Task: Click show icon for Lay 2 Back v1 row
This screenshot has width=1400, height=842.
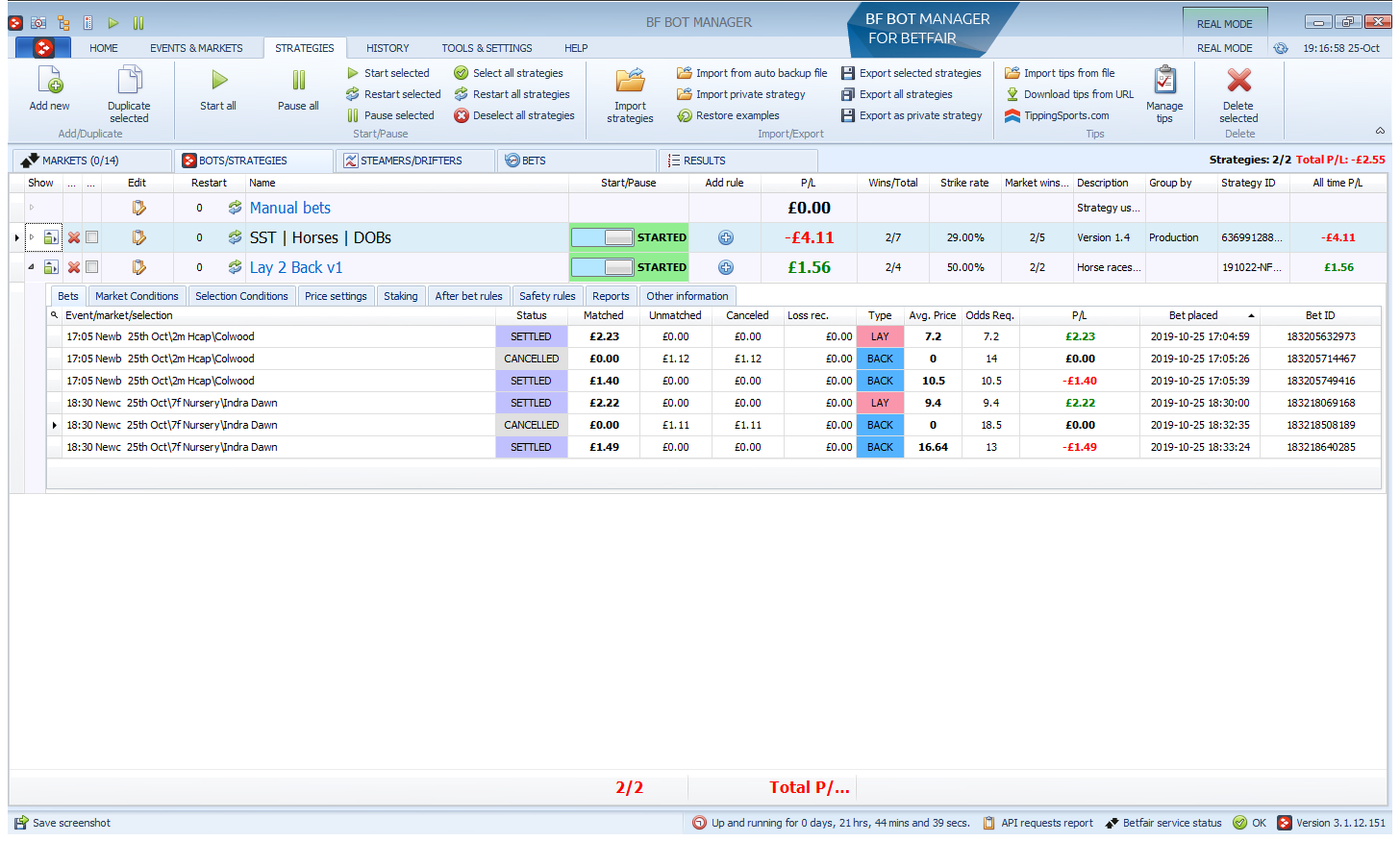Action: click(51, 267)
